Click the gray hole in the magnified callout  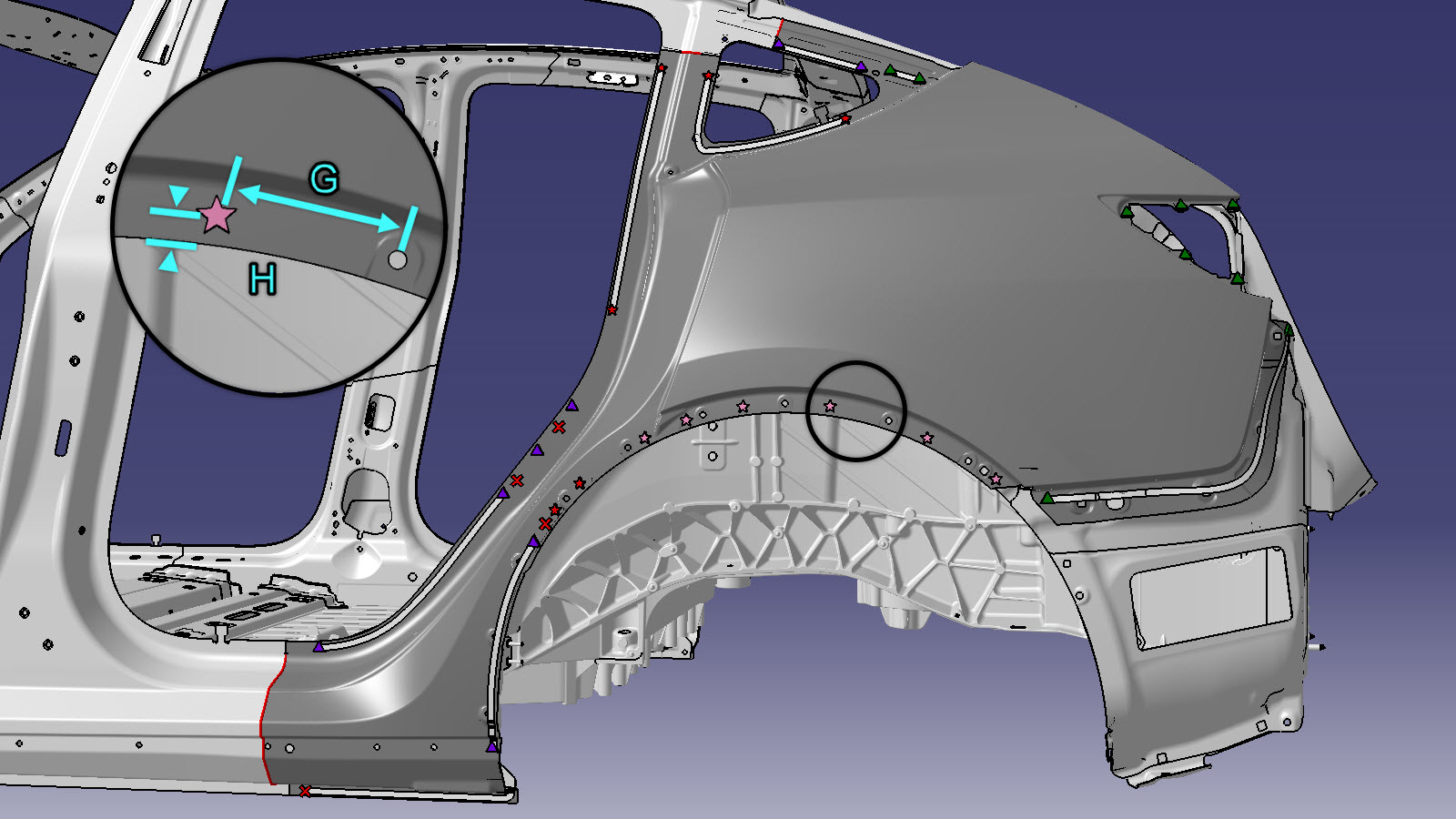click(397, 259)
